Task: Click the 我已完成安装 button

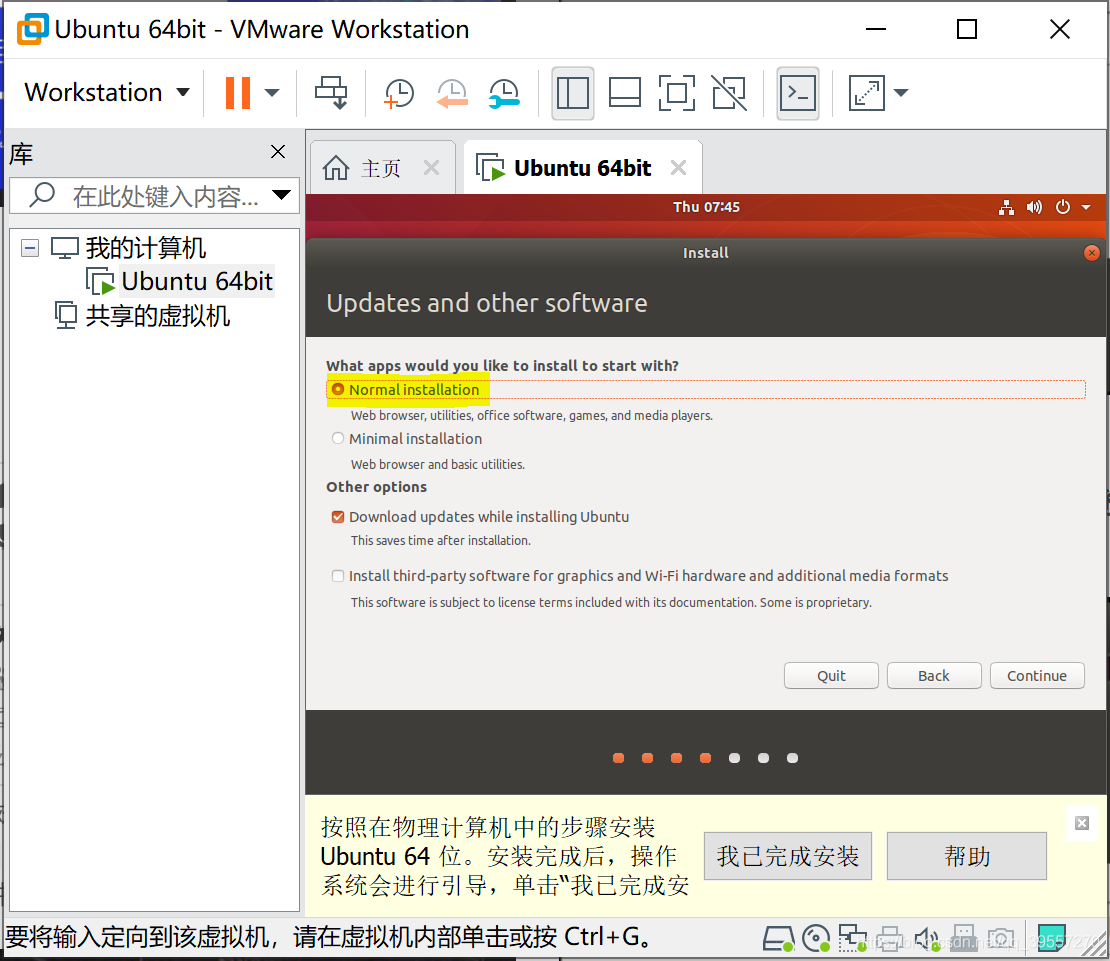Action: click(788, 856)
